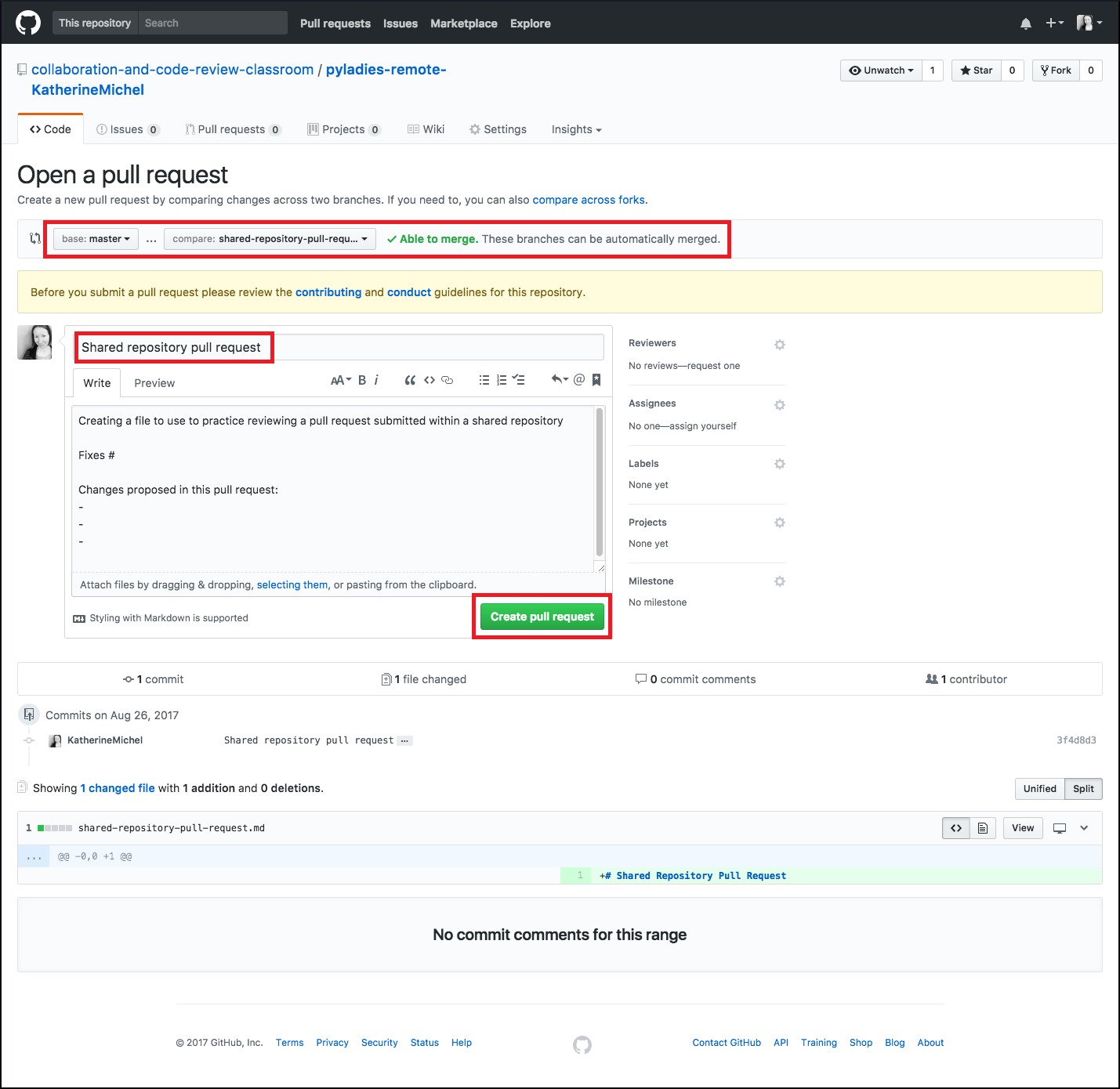Collapse the shared-repository-pull-request.md diff chevron
The height and width of the screenshot is (1089, 1120).
pyautogui.click(x=1084, y=828)
